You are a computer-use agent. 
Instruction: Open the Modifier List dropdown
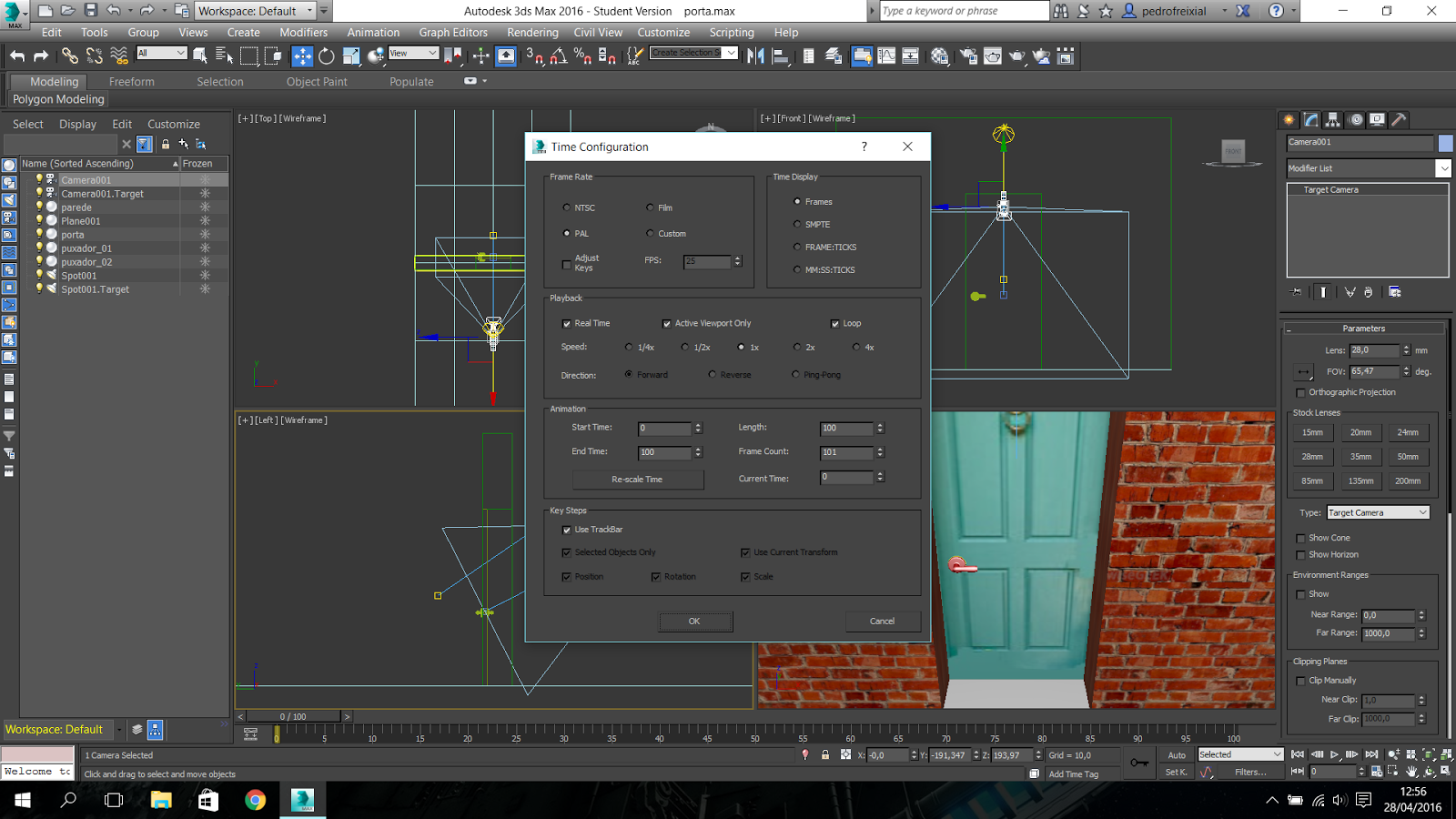(1443, 168)
